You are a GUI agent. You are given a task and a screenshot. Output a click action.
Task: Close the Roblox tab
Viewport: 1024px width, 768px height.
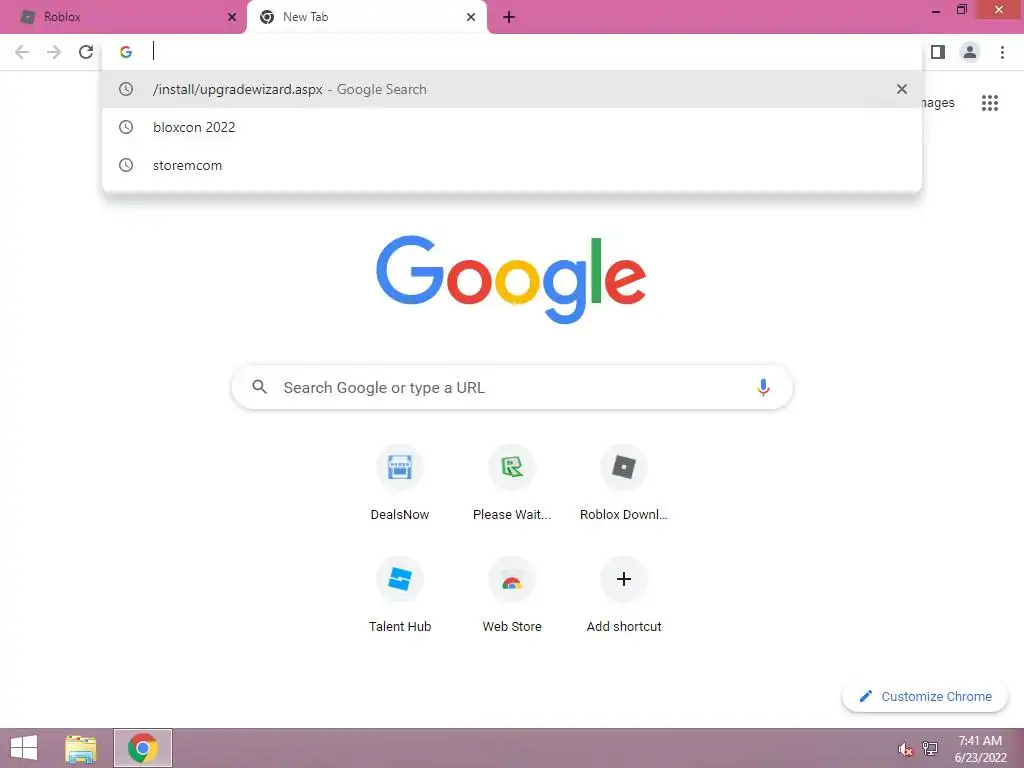(x=232, y=17)
